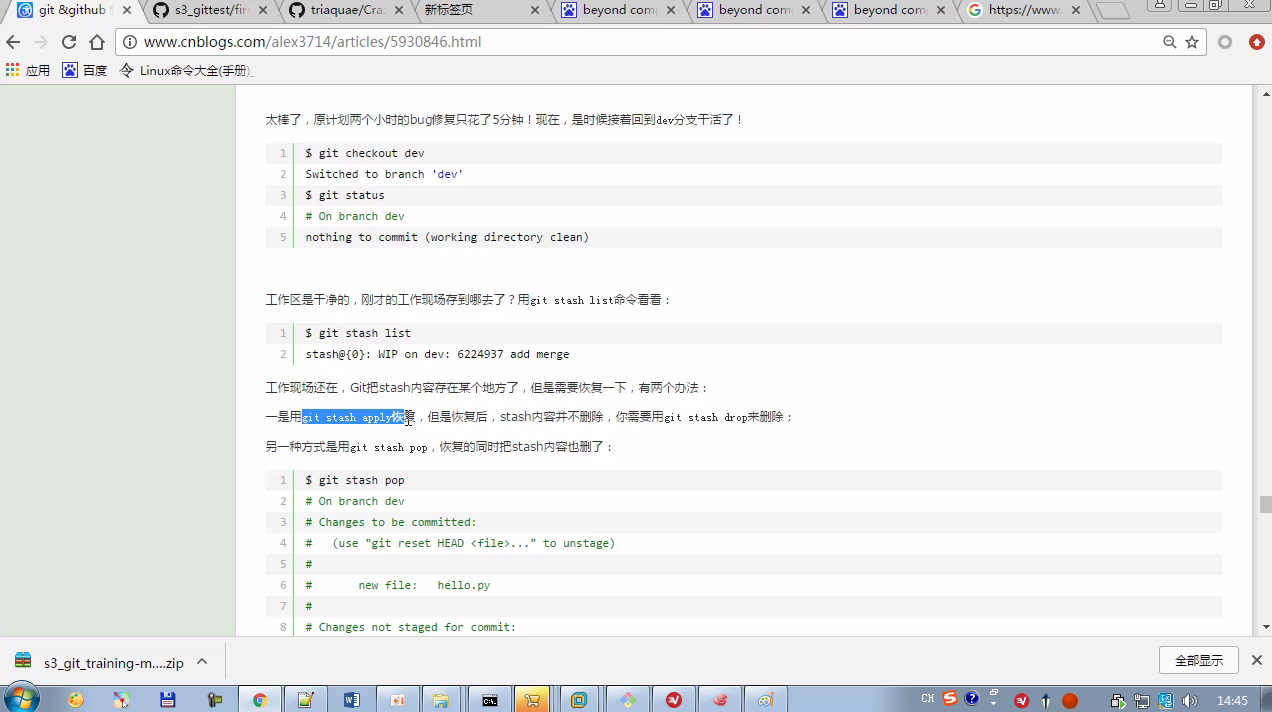
Task: Open a new tab with the new-tab button
Action: pyautogui.click(x=1112, y=11)
